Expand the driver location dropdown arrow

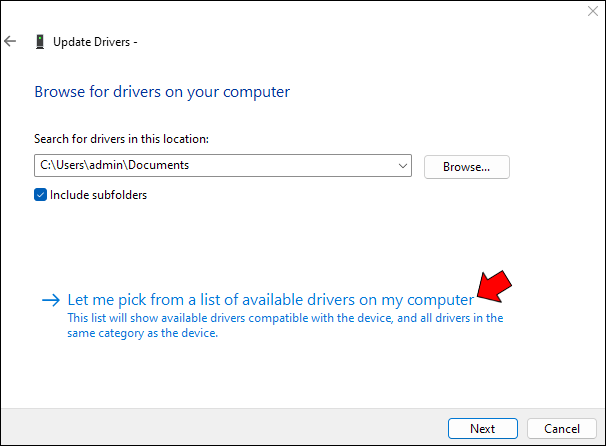pos(402,166)
